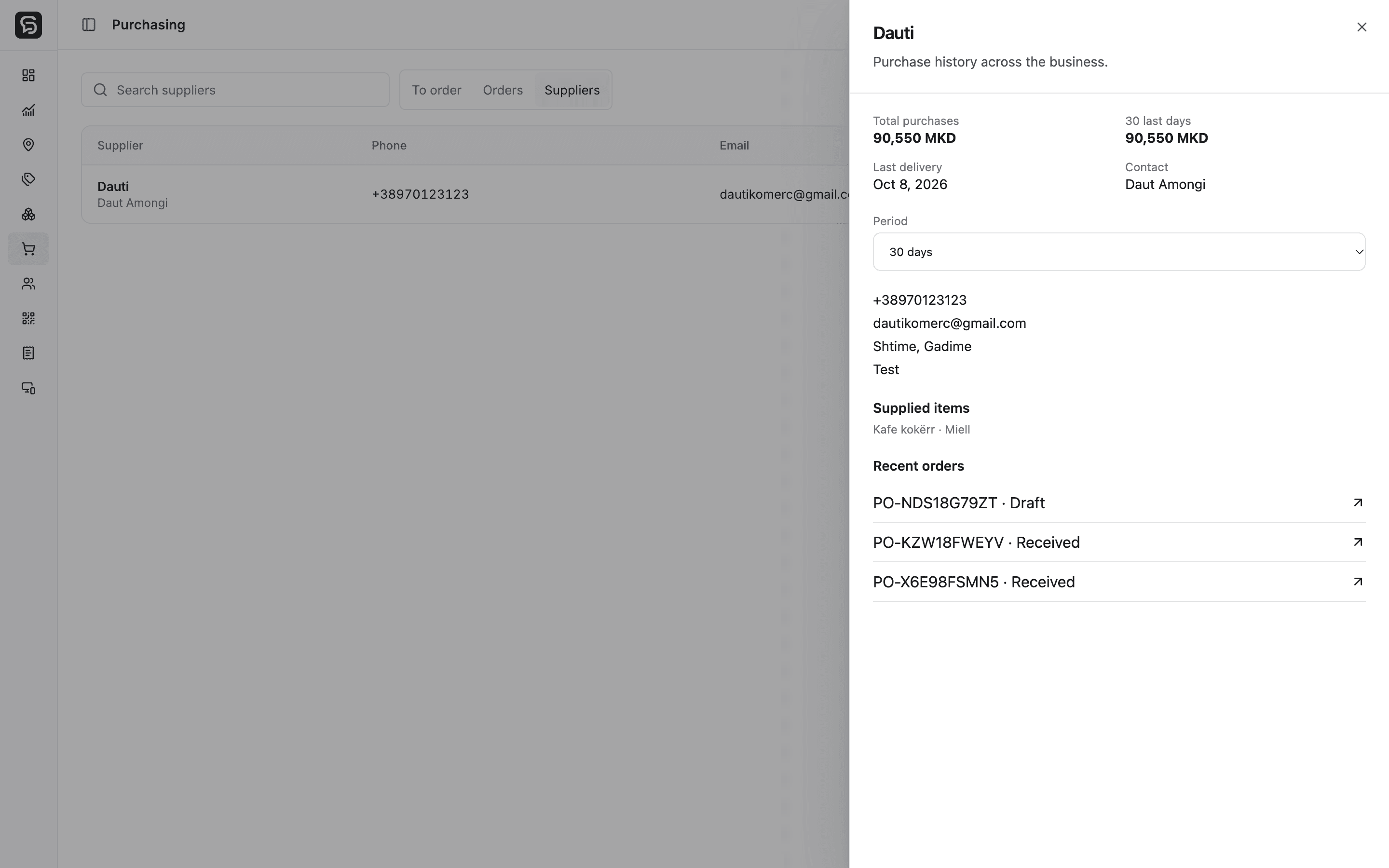The image size is (1389, 868).
Task: Click the Email column header
Action: [734, 145]
